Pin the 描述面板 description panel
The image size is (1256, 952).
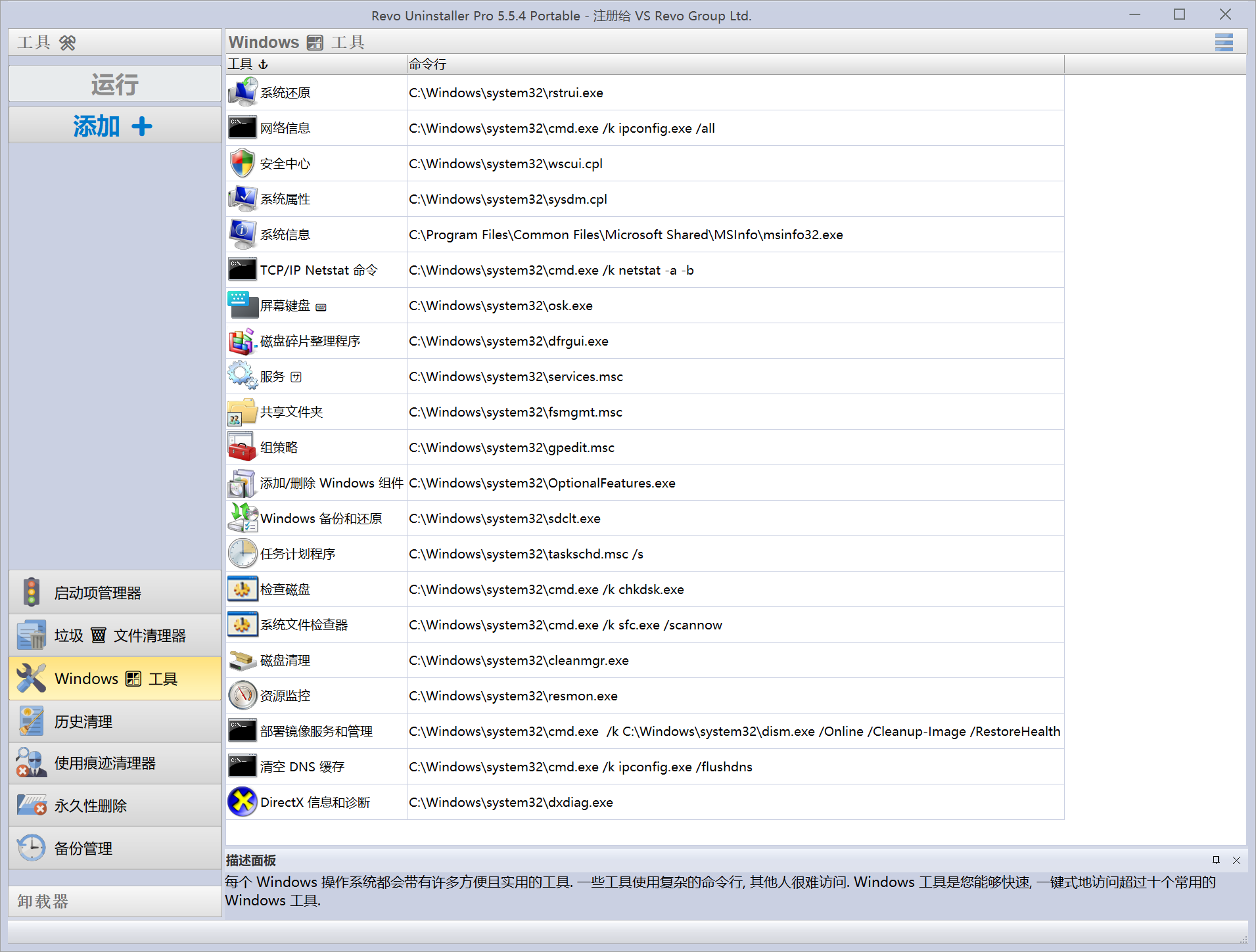[1216, 860]
